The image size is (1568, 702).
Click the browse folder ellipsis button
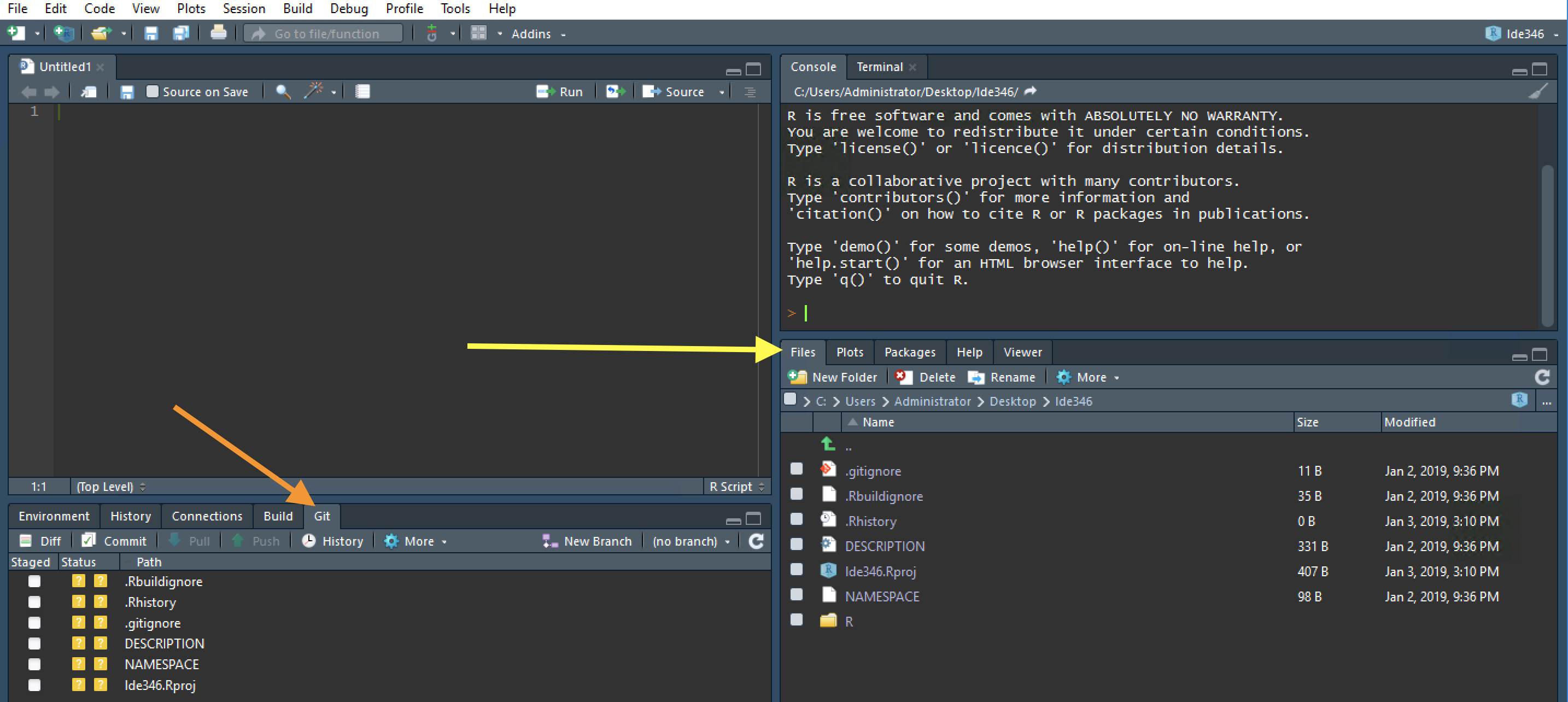pos(1546,401)
